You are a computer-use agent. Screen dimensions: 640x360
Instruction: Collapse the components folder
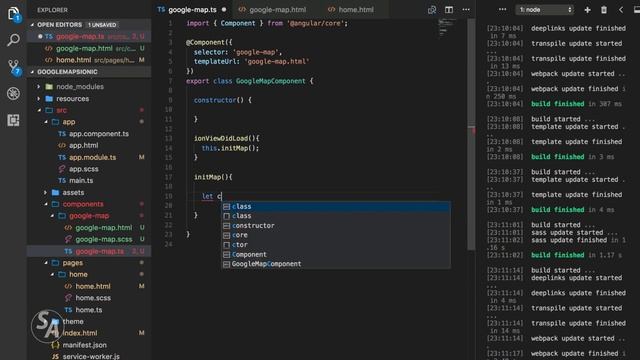click(x=46, y=204)
